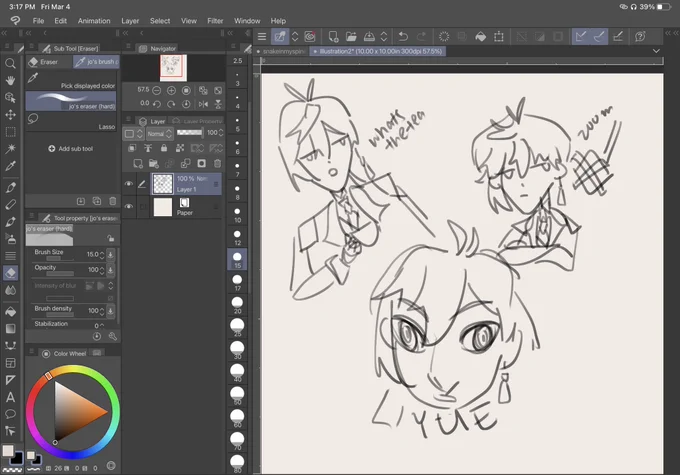
Task: Select the Text tool (letter A)
Action: (10, 397)
